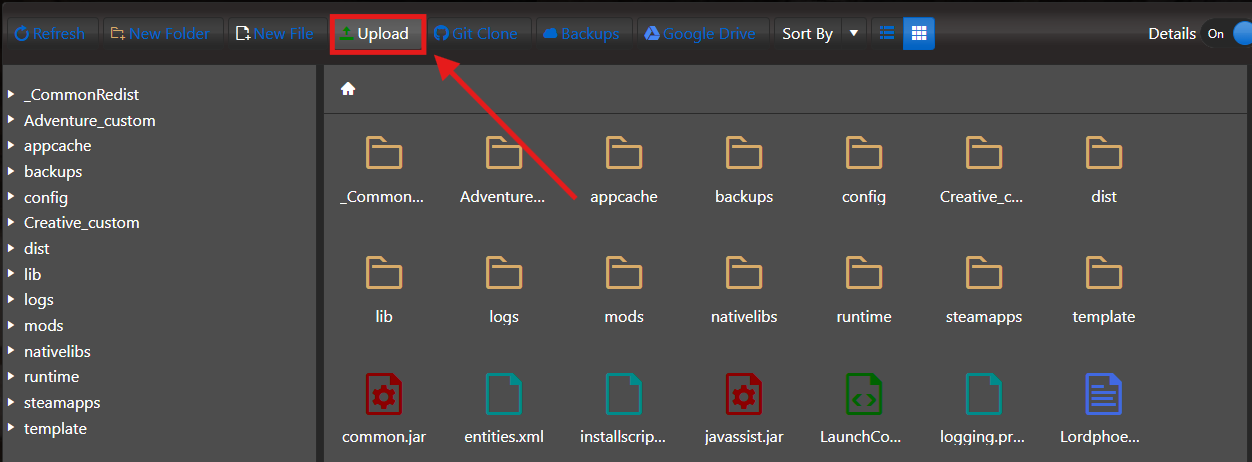The height and width of the screenshot is (462, 1252).
Task: Select Creative_custom in the sidebar tree
Action: pos(82,222)
